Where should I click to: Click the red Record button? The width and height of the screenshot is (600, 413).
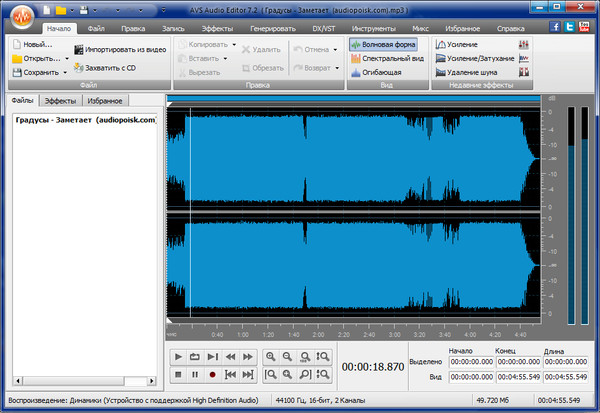[x=212, y=375]
